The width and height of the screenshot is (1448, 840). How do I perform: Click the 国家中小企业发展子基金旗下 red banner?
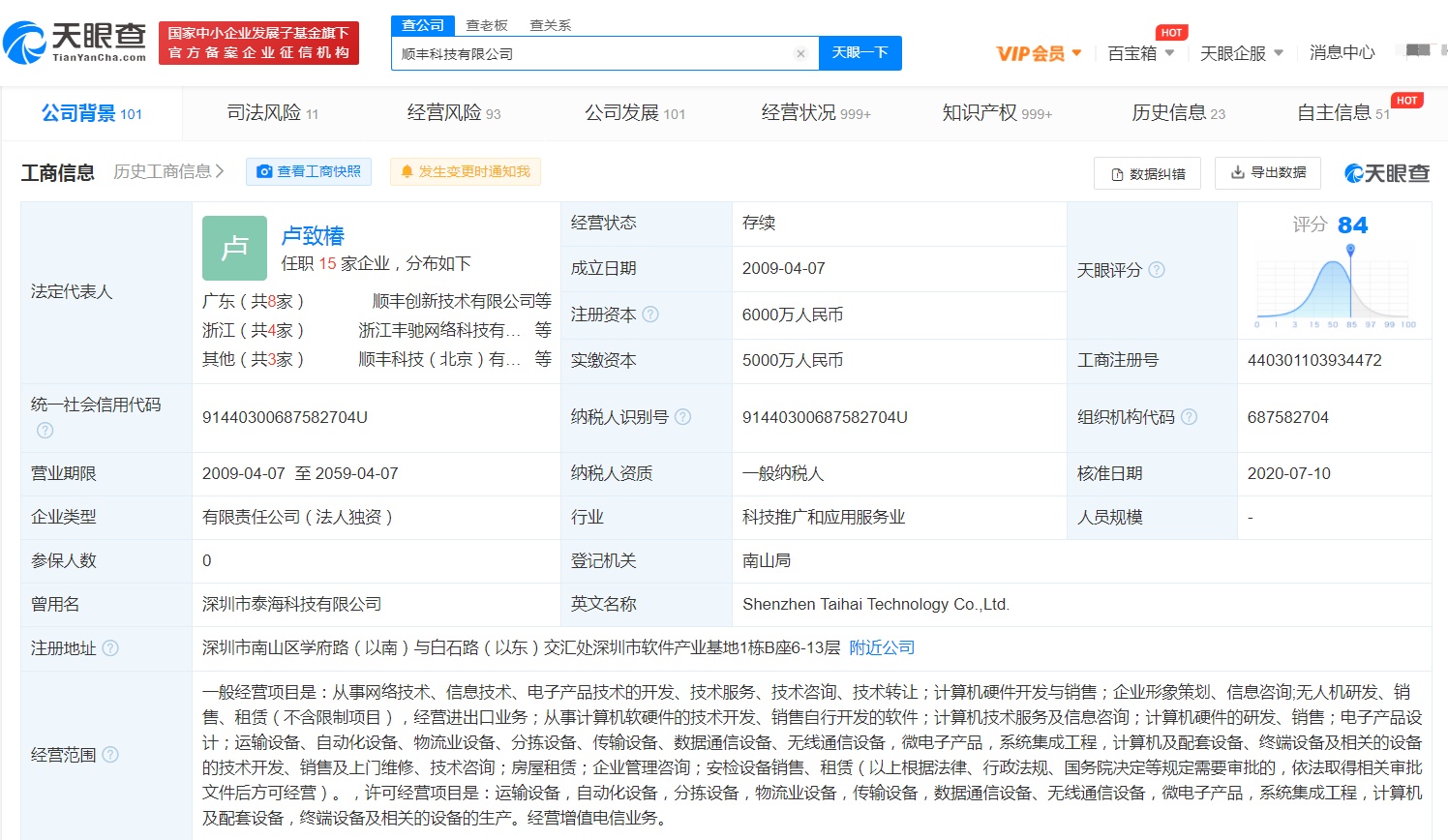tap(258, 43)
